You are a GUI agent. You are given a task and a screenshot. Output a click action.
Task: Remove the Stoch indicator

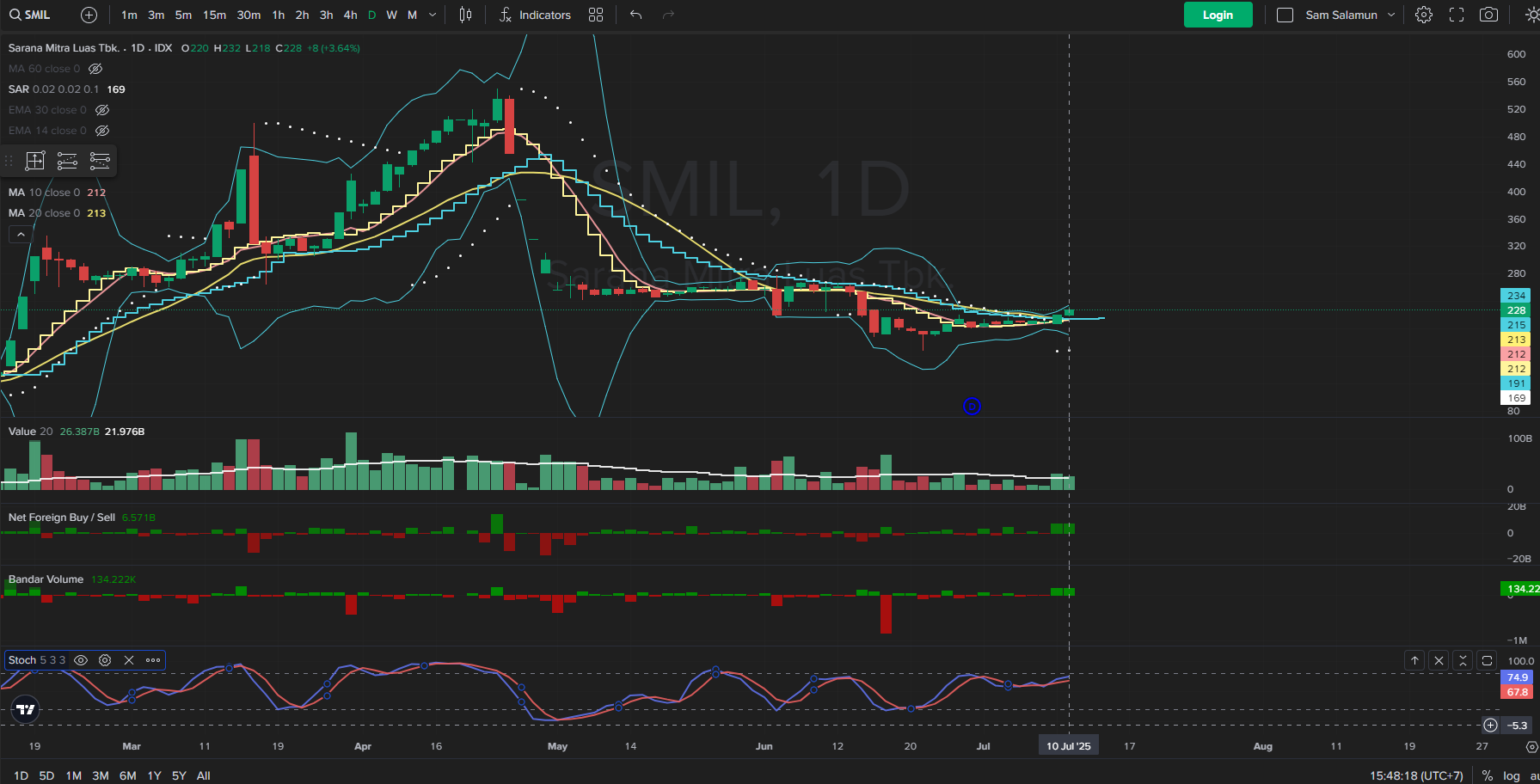pos(129,660)
